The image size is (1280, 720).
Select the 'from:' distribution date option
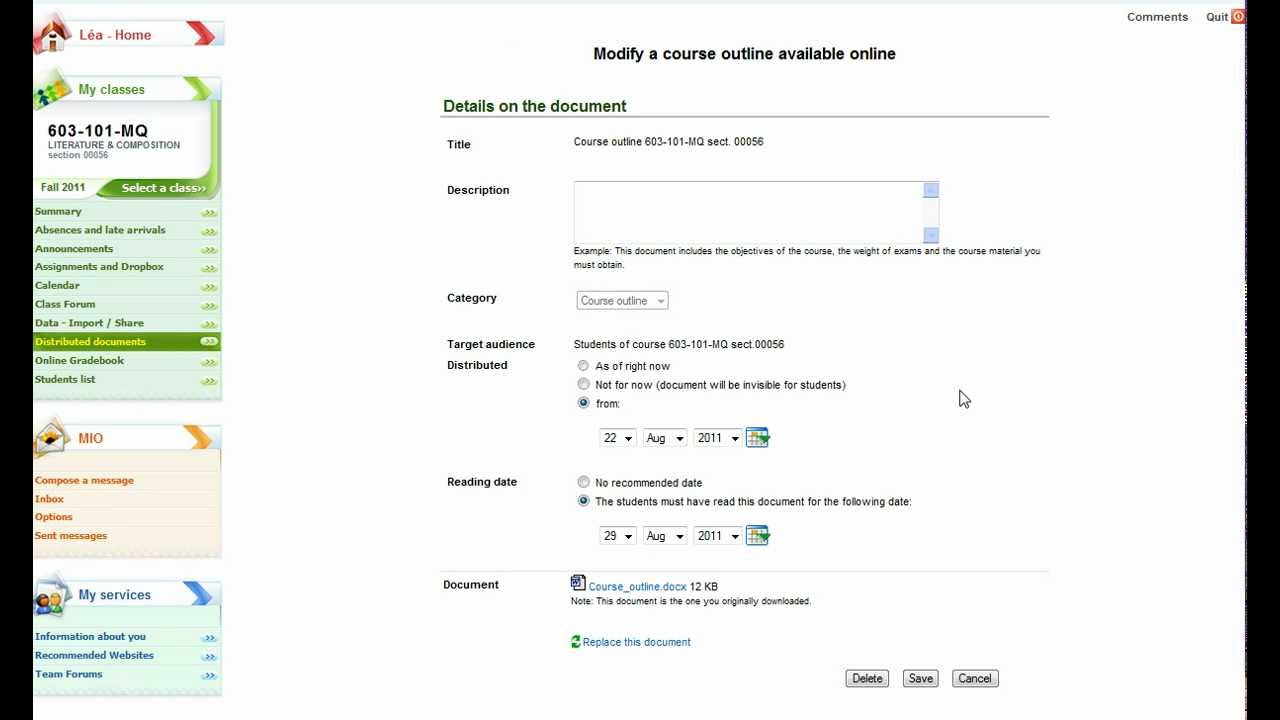pyautogui.click(x=583, y=403)
